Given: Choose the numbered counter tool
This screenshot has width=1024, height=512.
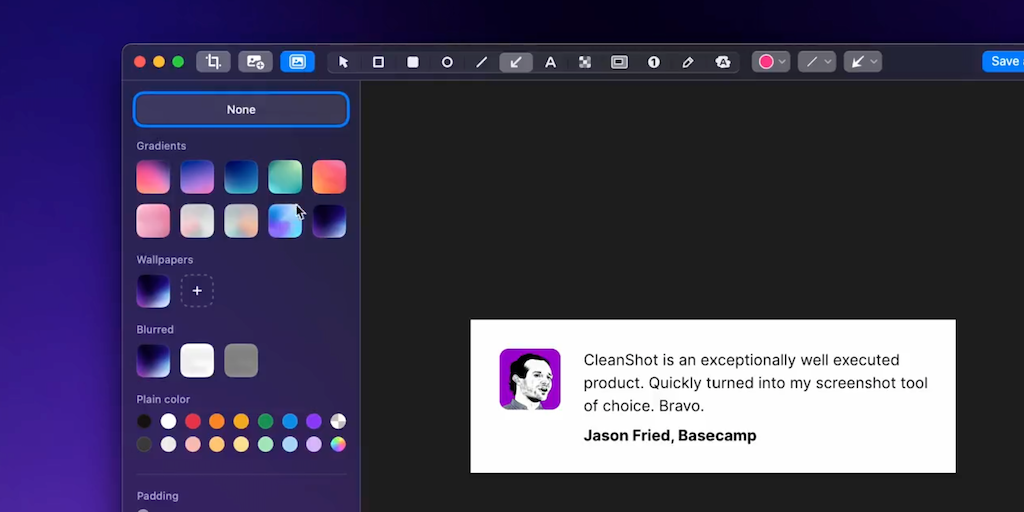Looking at the screenshot, I should click(x=653, y=62).
